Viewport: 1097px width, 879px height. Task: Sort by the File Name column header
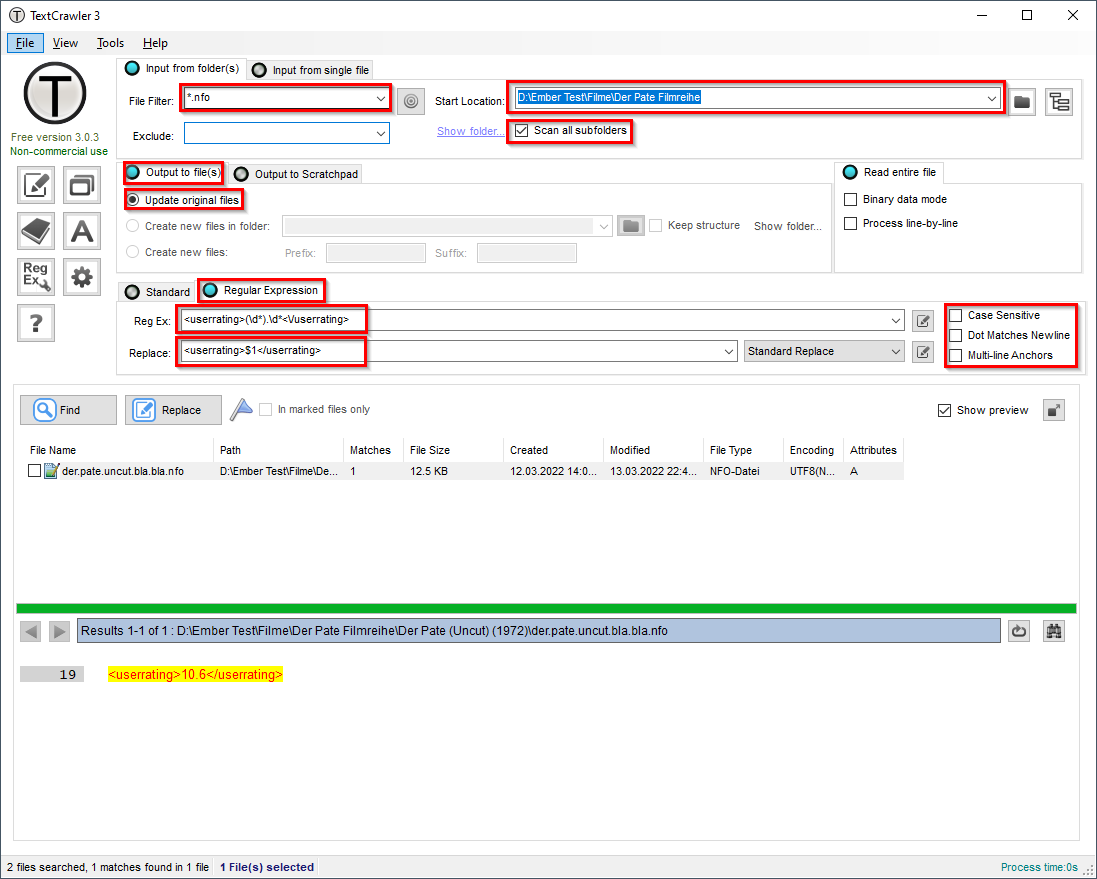coord(119,450)
